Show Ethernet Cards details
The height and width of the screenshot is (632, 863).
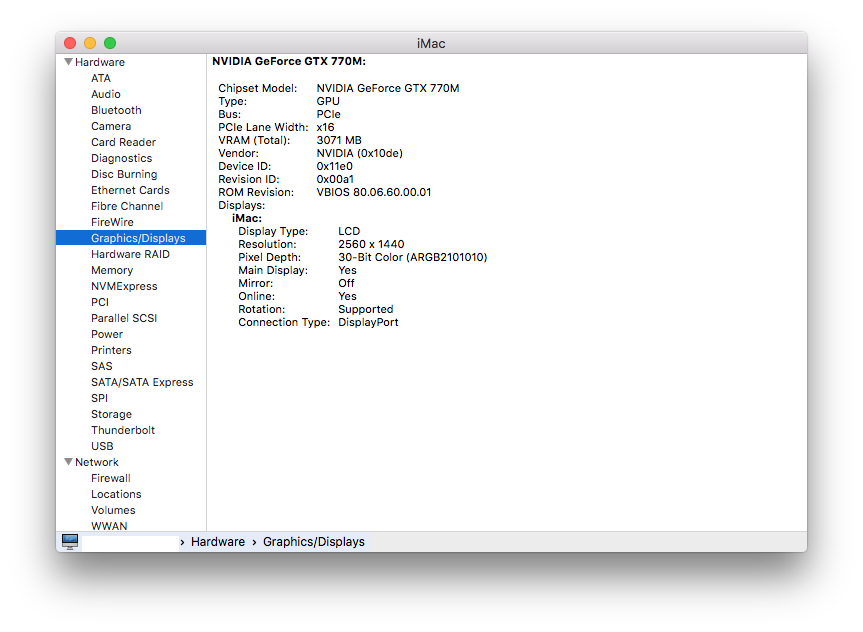130,190
